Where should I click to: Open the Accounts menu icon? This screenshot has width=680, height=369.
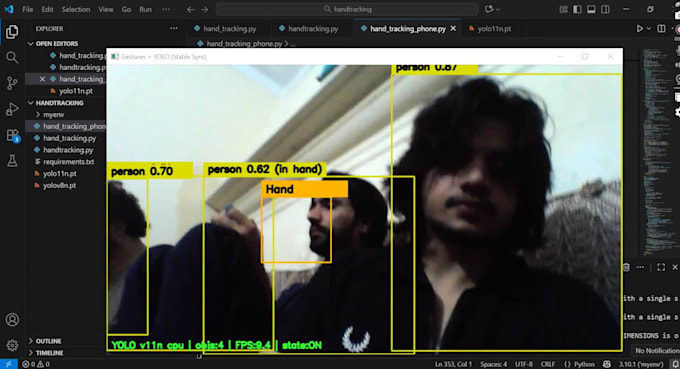pyautogui.click(x=12, y=320)
